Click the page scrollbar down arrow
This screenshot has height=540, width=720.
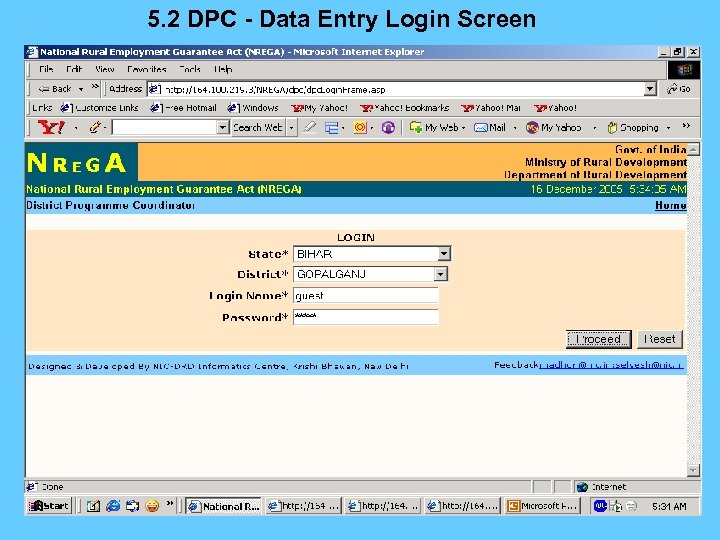click(x=693, y=470)
